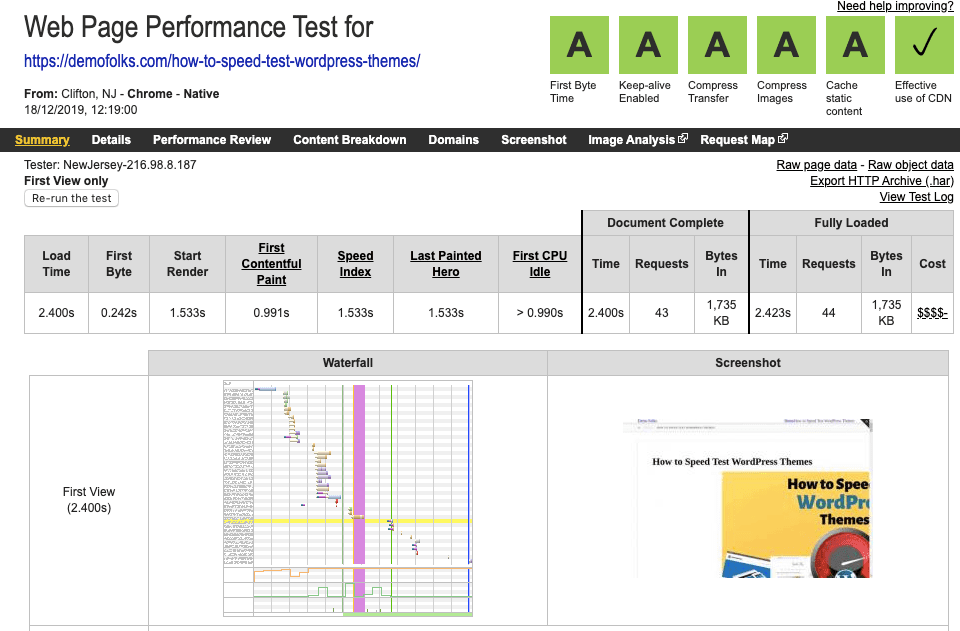
Task: Click the Effective use of CDN checkmark
Action: (x=924, y=45)
